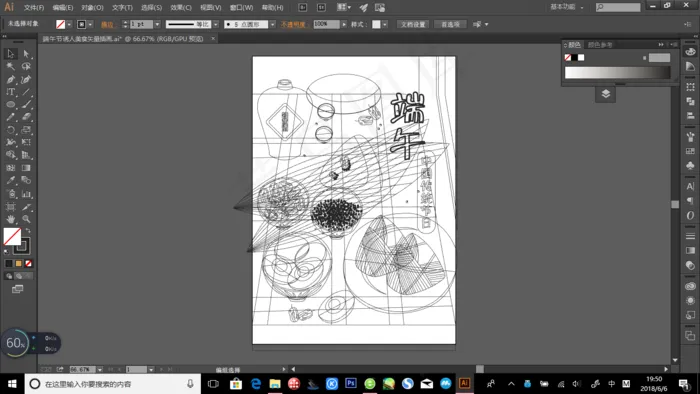The height and width of the screenshot is (394, 700).
Task: Click the orange 不透明度 link
Action: (293, 25)
